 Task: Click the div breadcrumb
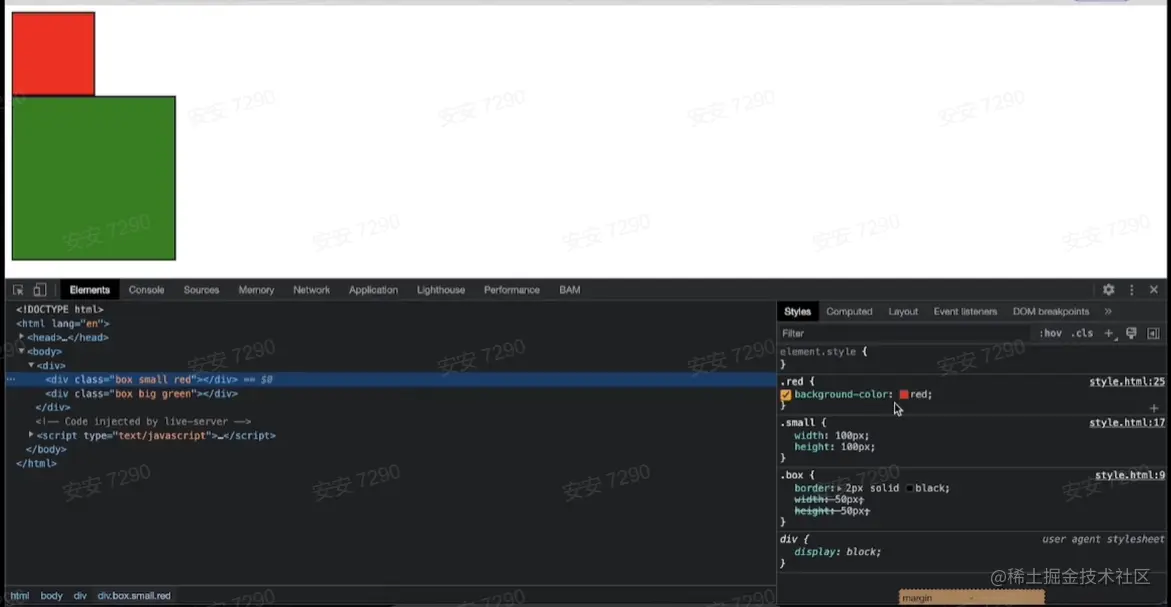(80, 596)
